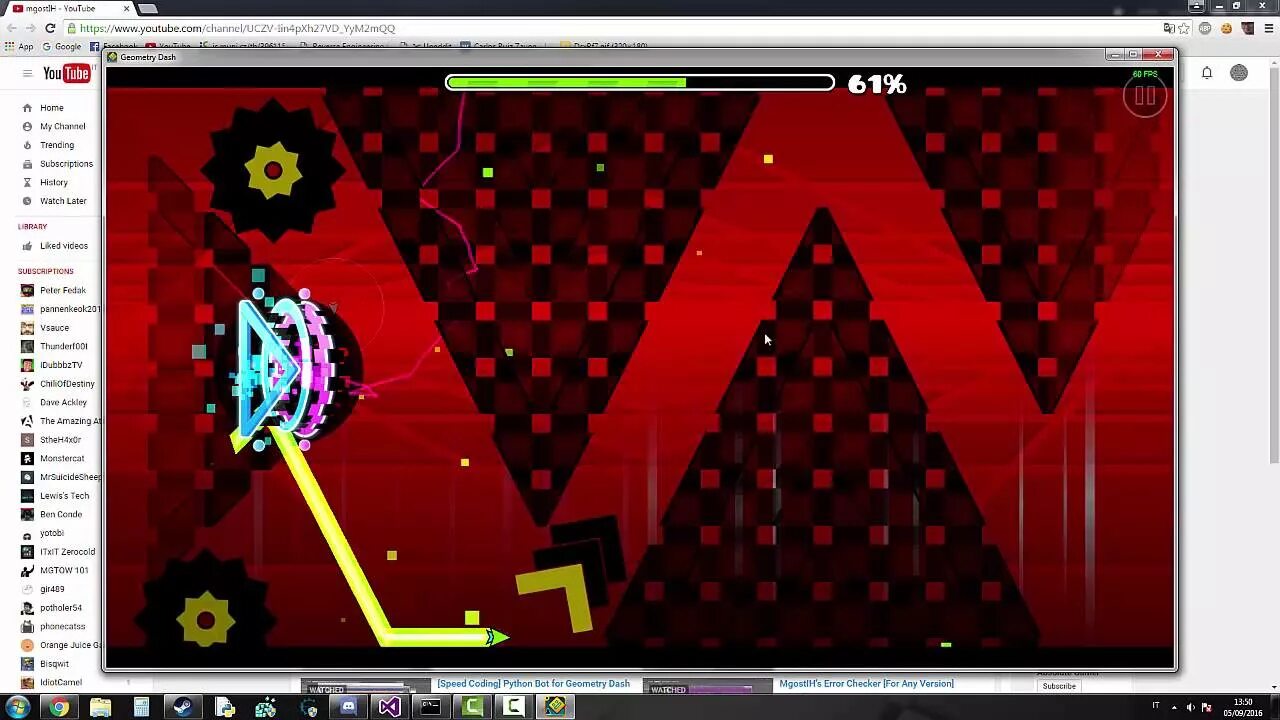Click Home icon in YouTube sidebar
The height and width of the screenshot is (720, 1280).
coord(27,108)
